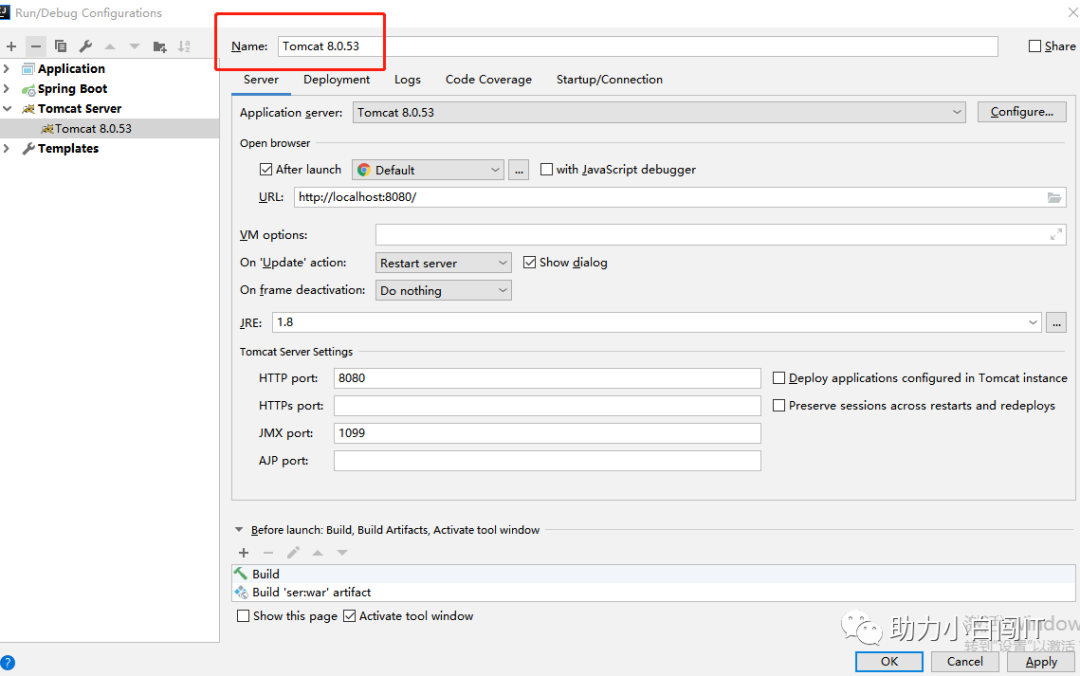This screenshot has height=676, width=1080.
Task: Click JMX port field
Action: 548,433
